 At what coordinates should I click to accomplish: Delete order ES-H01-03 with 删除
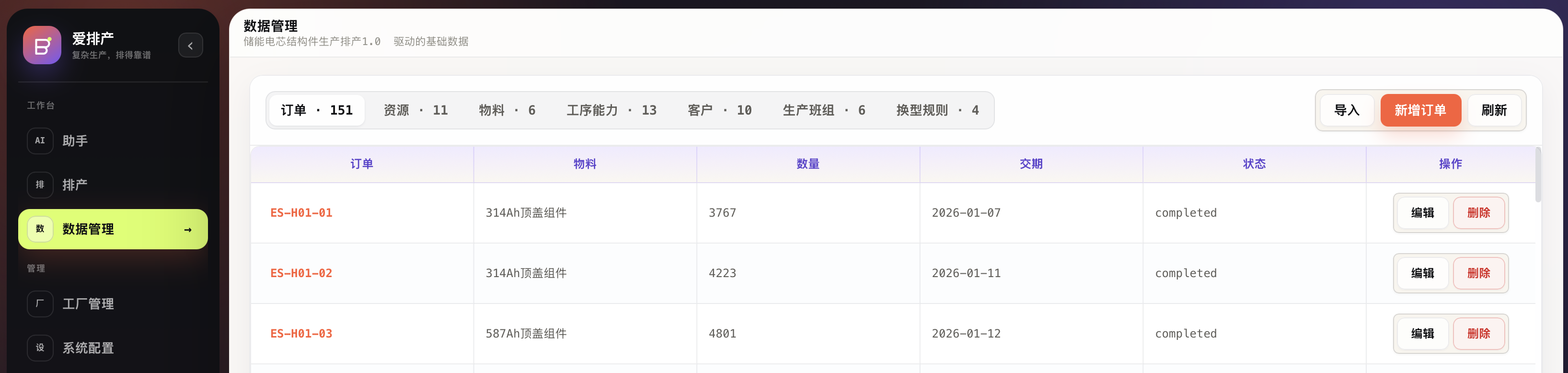[x=1478, y=334]
